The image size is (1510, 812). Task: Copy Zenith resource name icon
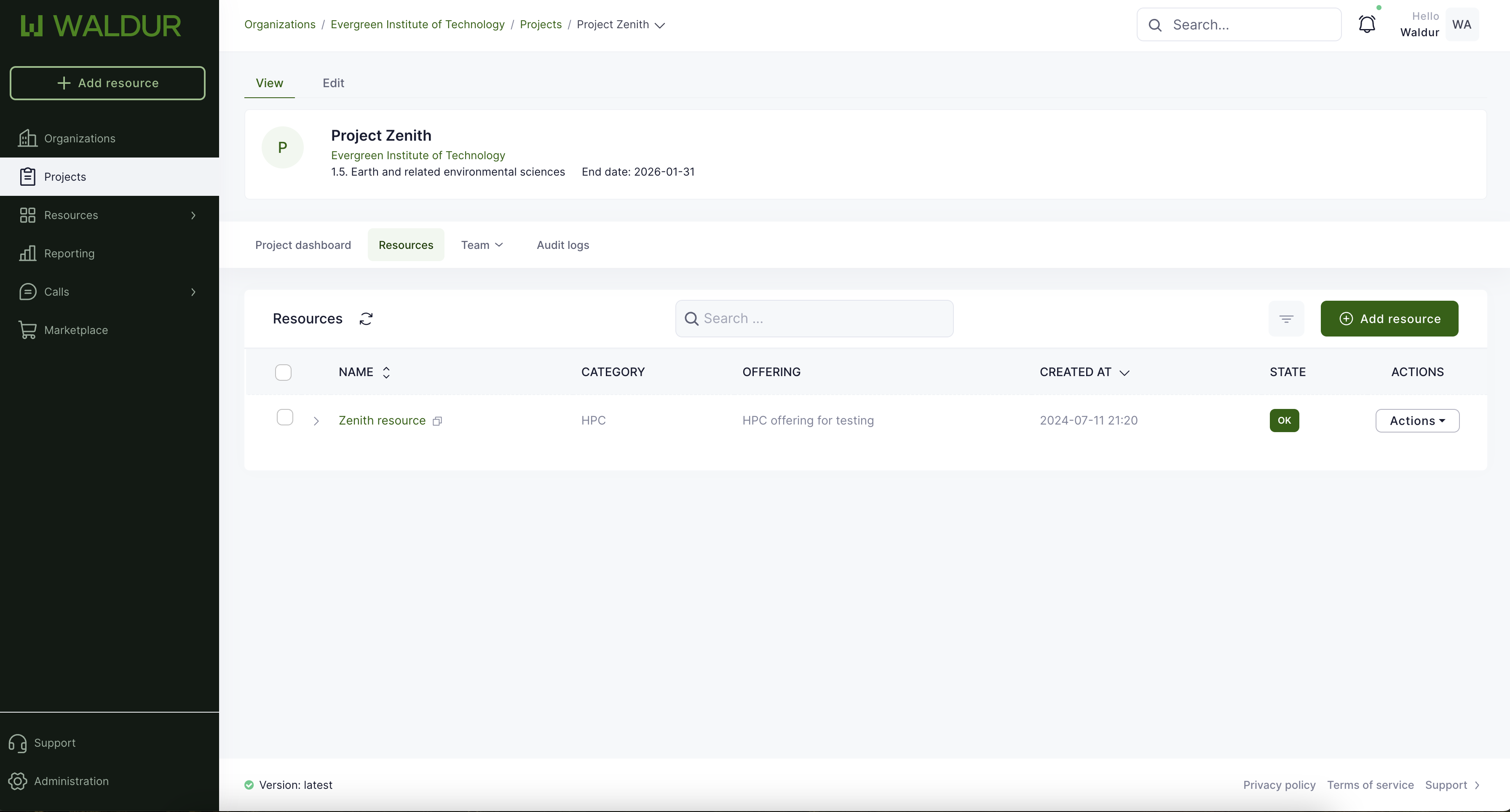click(437, 421)
